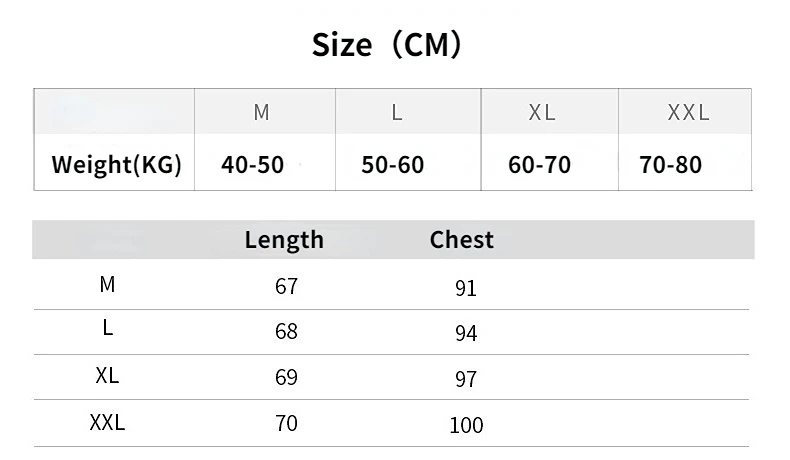Screen dimensions: 790x460
Task: Click the chest value 91
Action: (466, 289)
